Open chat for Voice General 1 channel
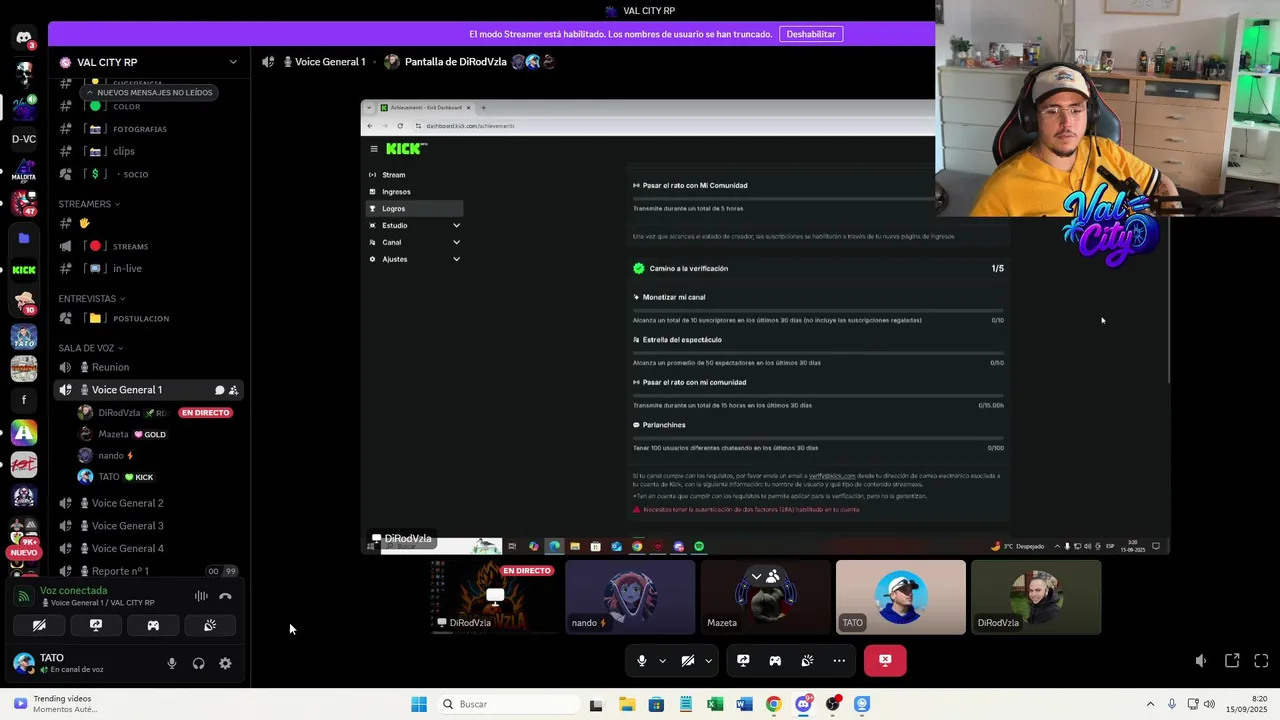 (x=219, y=390)
